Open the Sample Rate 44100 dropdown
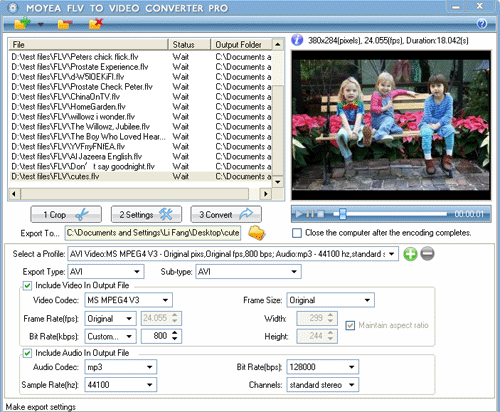 [150, 385]
